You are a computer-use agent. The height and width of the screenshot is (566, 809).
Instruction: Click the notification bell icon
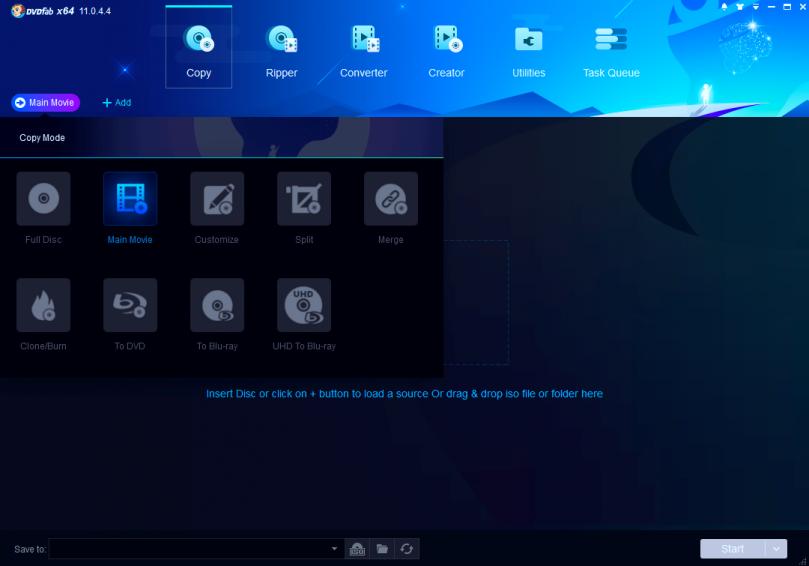724,7
